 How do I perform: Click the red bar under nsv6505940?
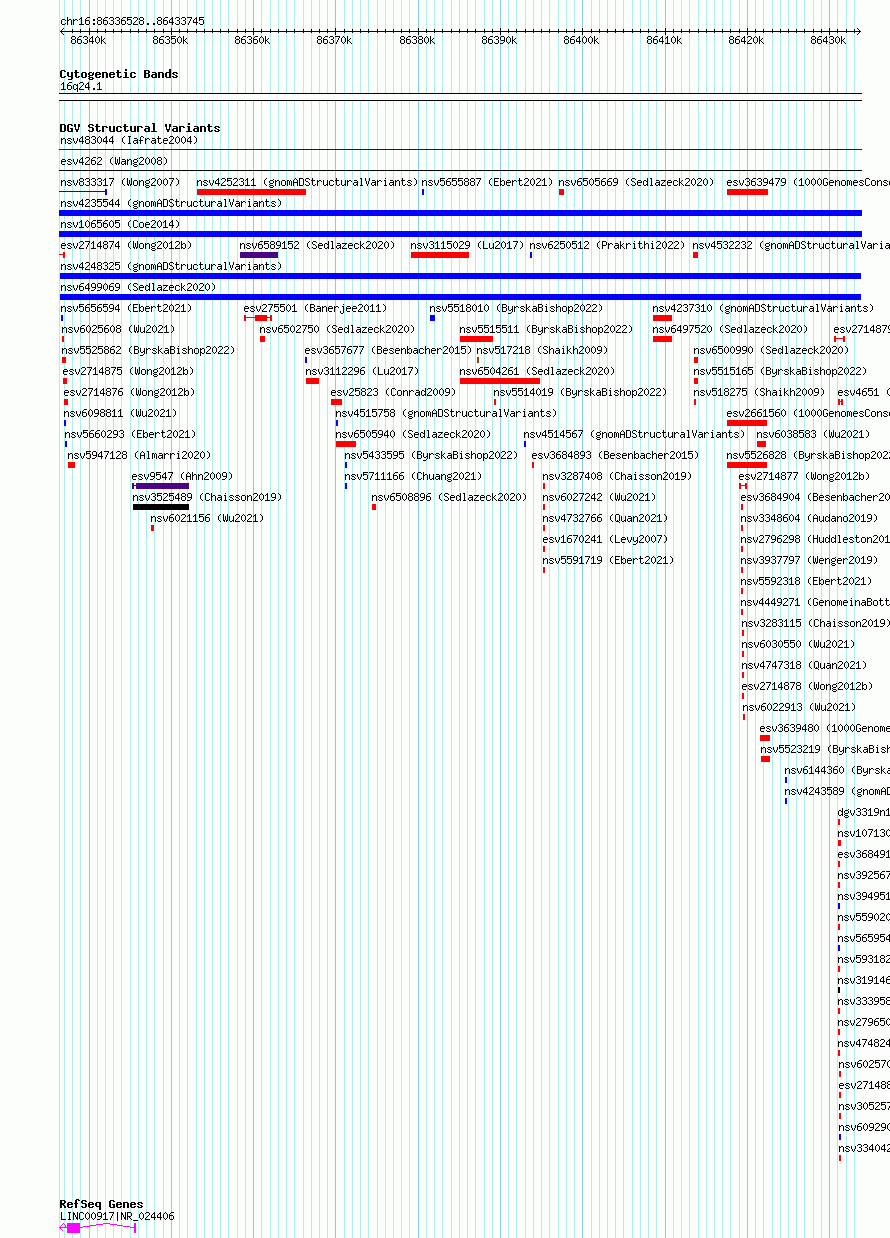345,444
